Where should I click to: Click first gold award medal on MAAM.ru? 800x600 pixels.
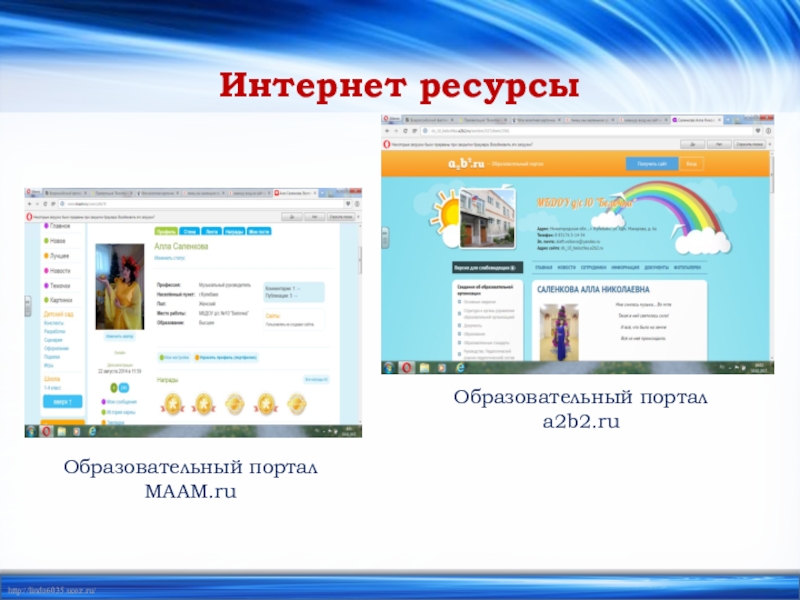173,405
